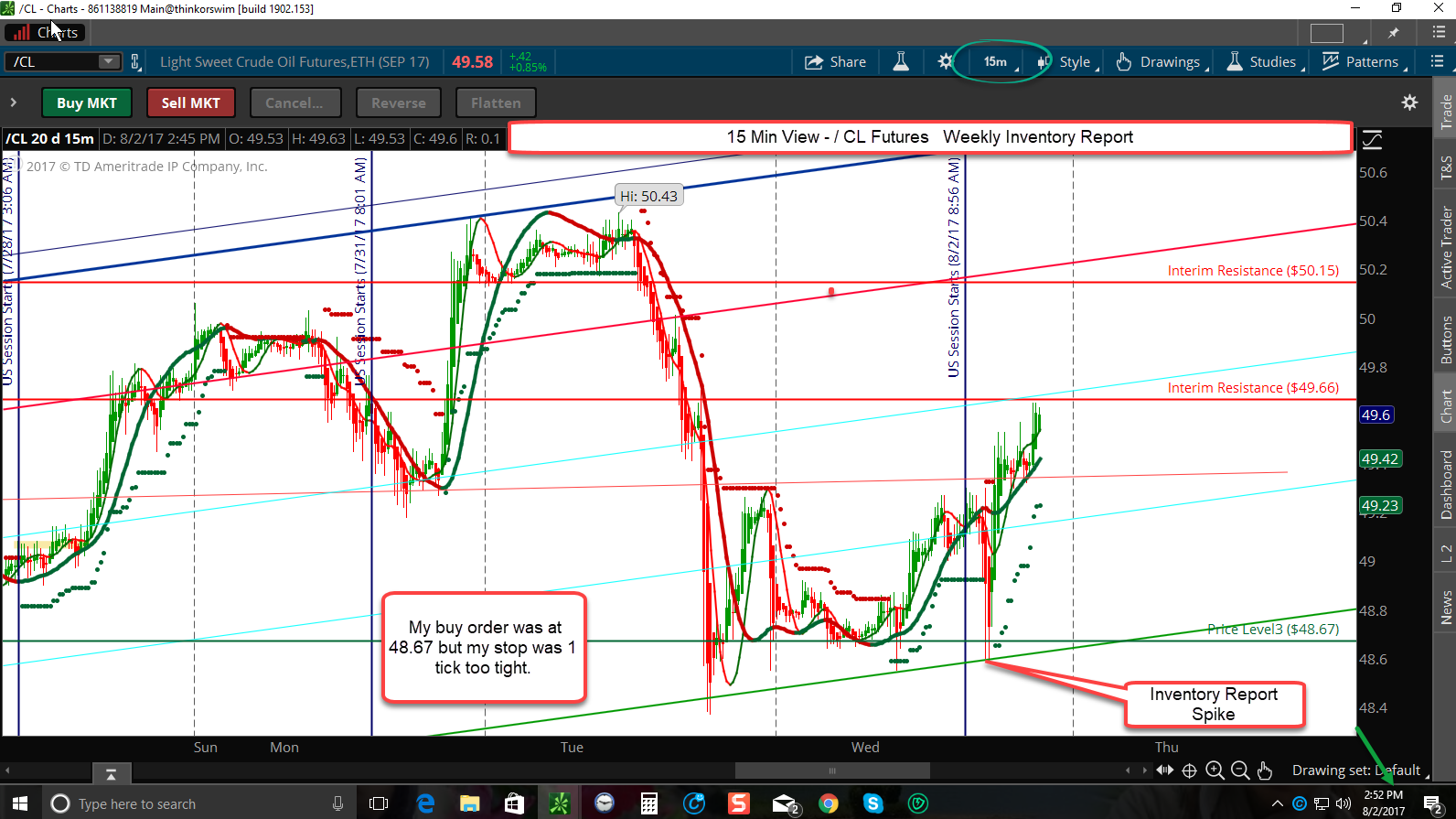
Task: Open chart settings gear in toolbar
Action: pos(946,62)
